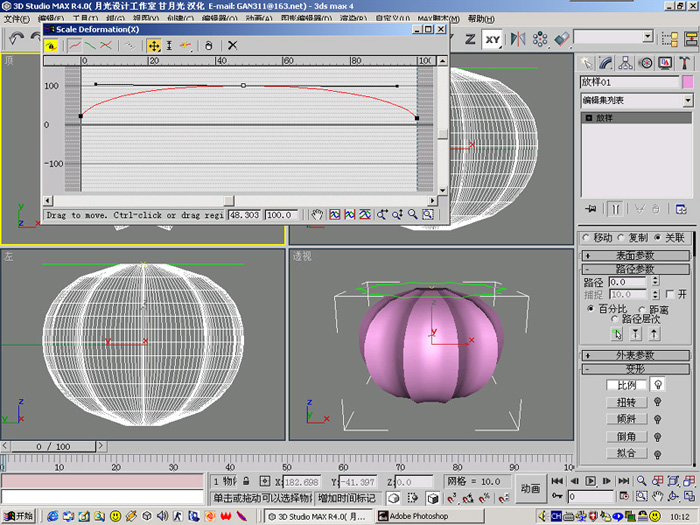Screen dimensions: 700x525
Task: Open the Motion command panel tab
Action: coord(646,63)
